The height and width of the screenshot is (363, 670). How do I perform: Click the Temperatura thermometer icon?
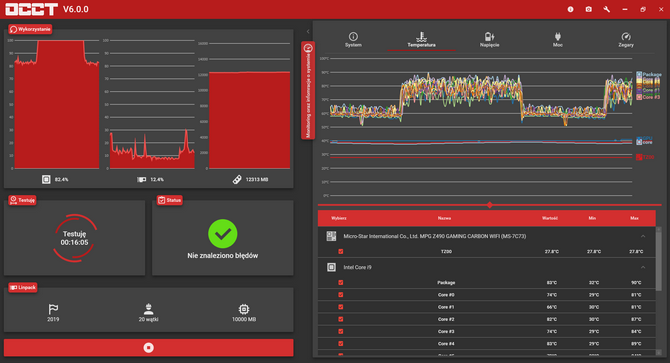[x=421, y=36]
